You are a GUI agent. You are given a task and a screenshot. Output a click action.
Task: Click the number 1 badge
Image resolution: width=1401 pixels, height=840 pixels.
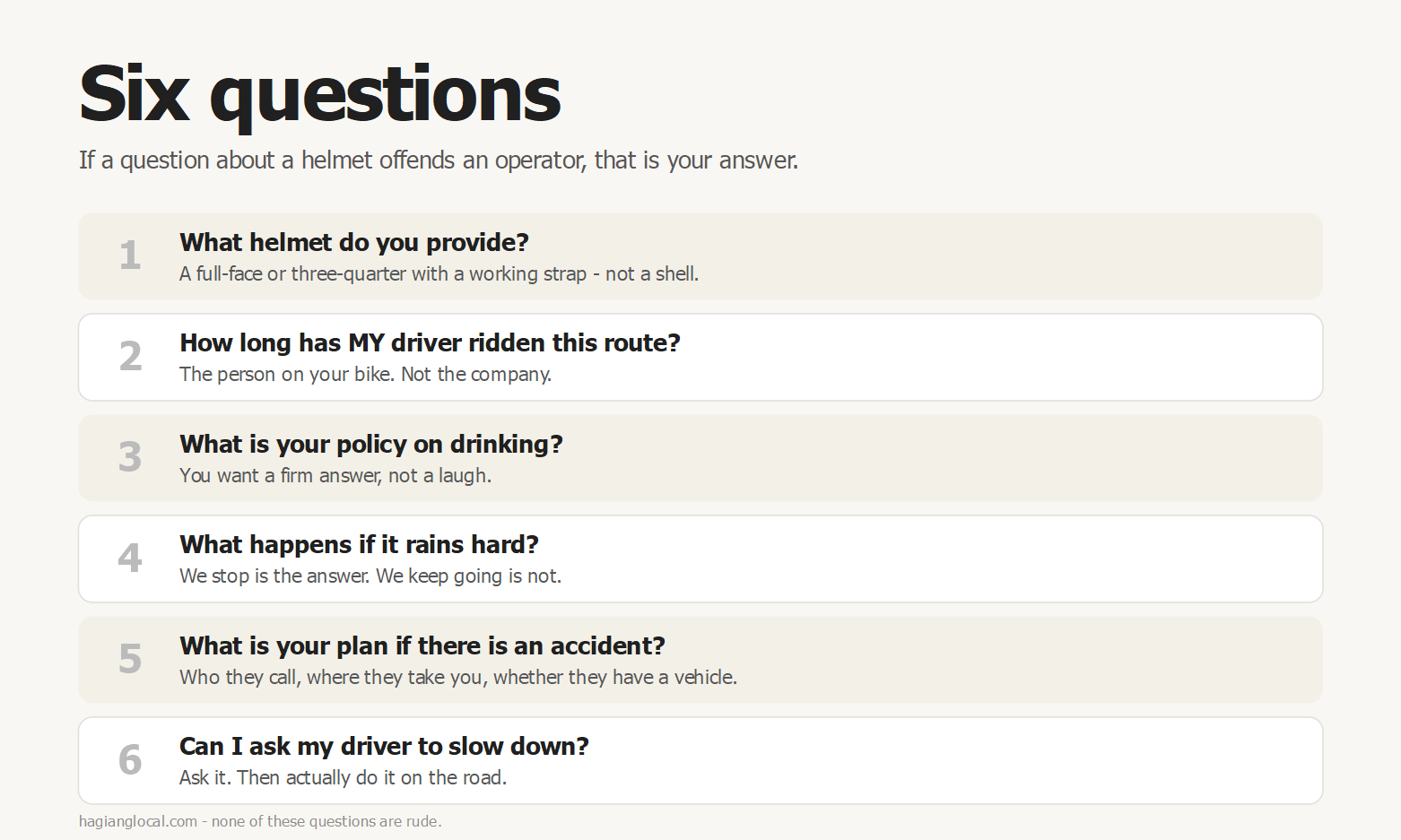coord(130,255)
